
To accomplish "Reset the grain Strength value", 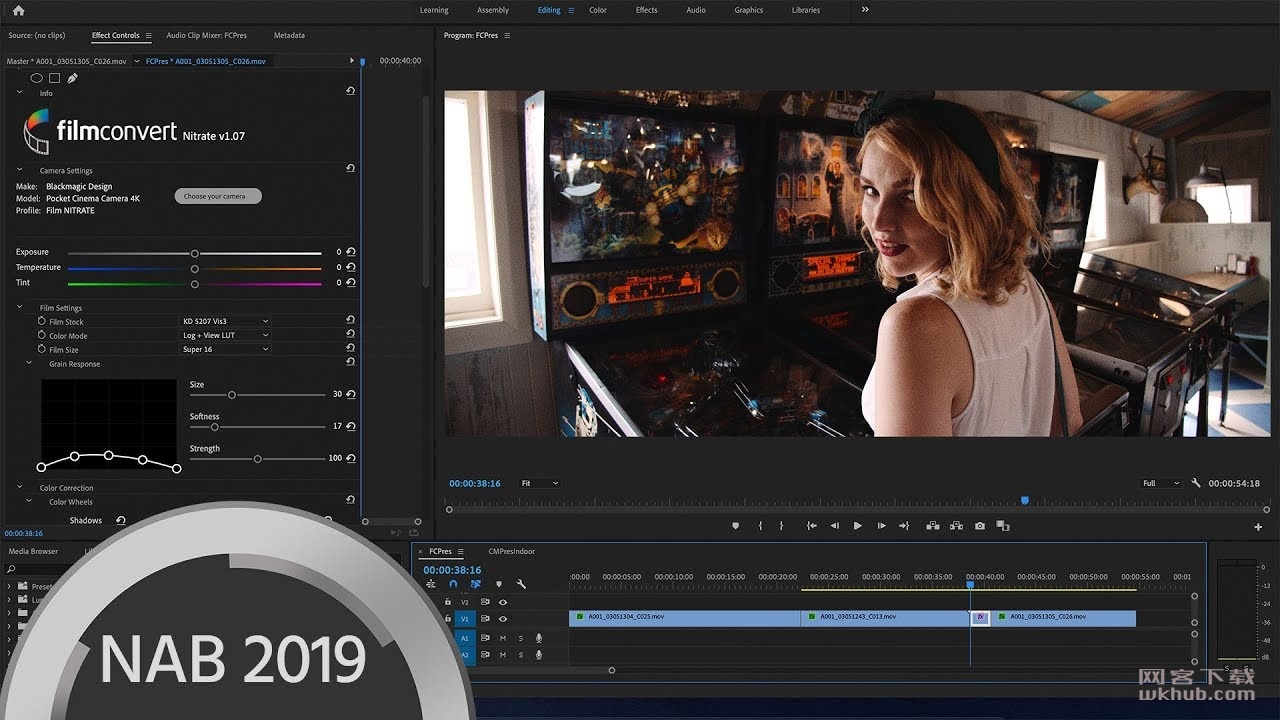I will click(x=351, y=458).
